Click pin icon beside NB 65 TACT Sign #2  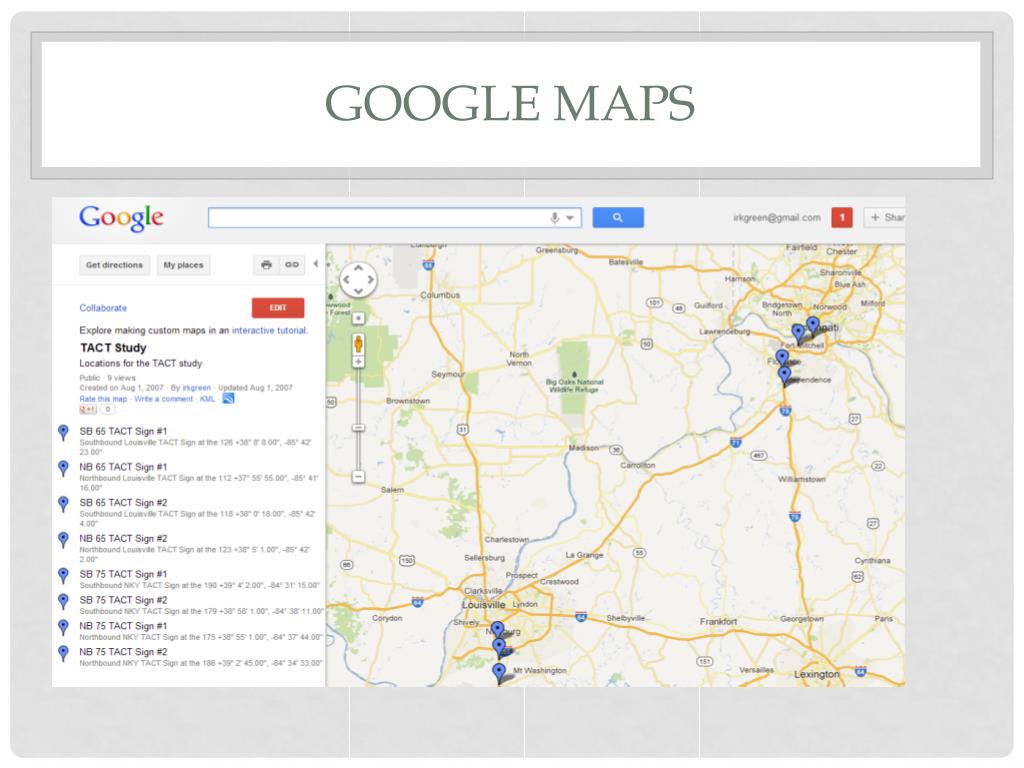coord(63,540)
